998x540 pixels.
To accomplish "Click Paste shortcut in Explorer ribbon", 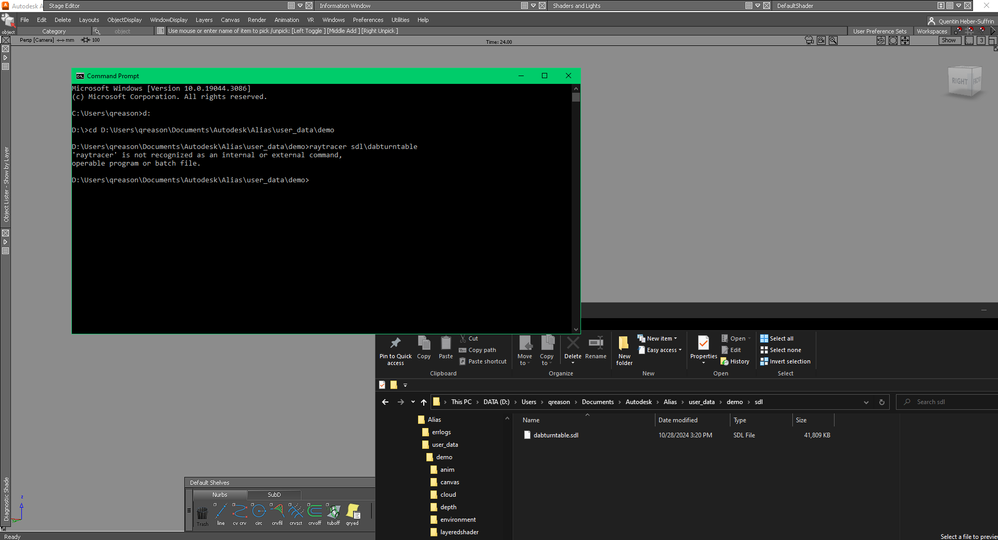I will click(x=482, y=361).
